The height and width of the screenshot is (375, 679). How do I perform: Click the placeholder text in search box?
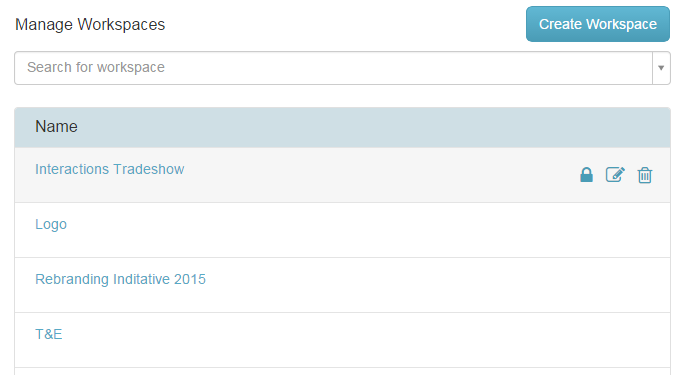tap(96, 68)
